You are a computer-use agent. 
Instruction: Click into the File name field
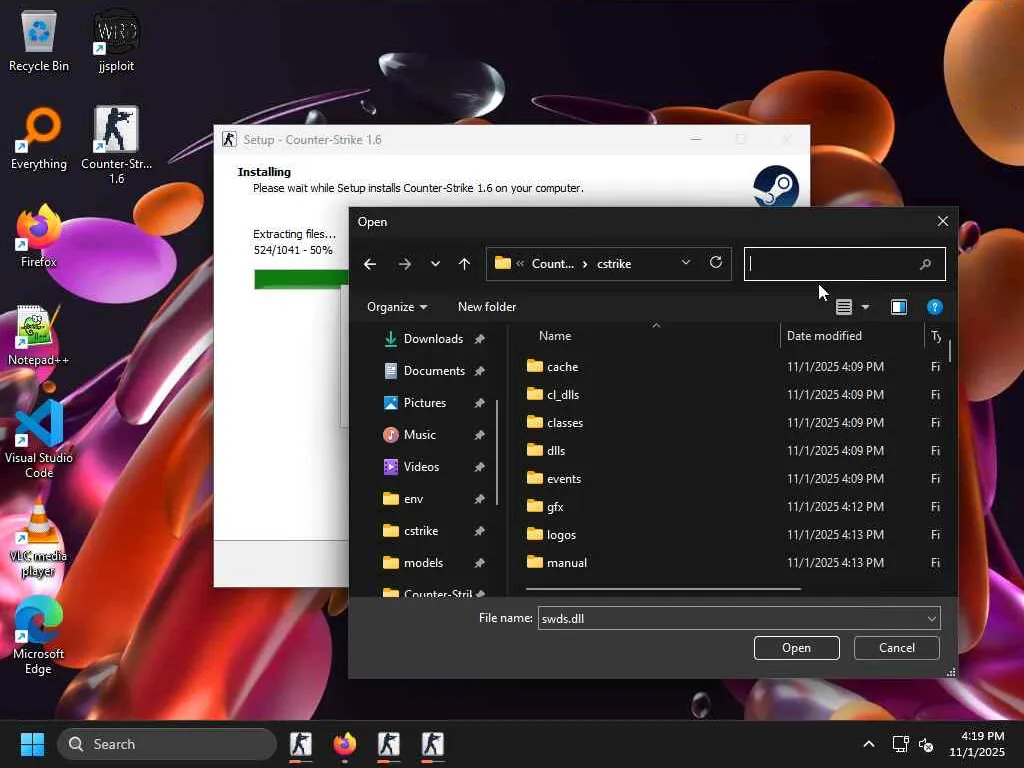pos(731,618)
